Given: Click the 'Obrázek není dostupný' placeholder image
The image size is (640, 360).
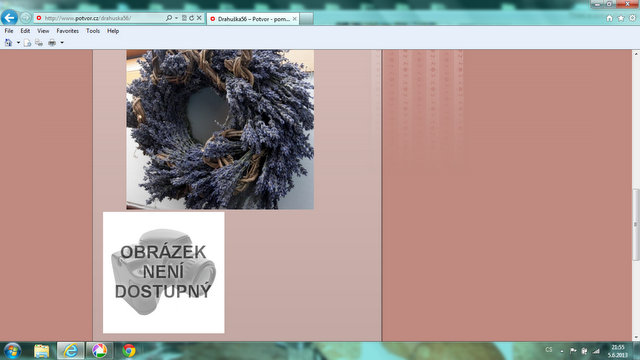Looking at the screenshot, I should pos(164,273).
